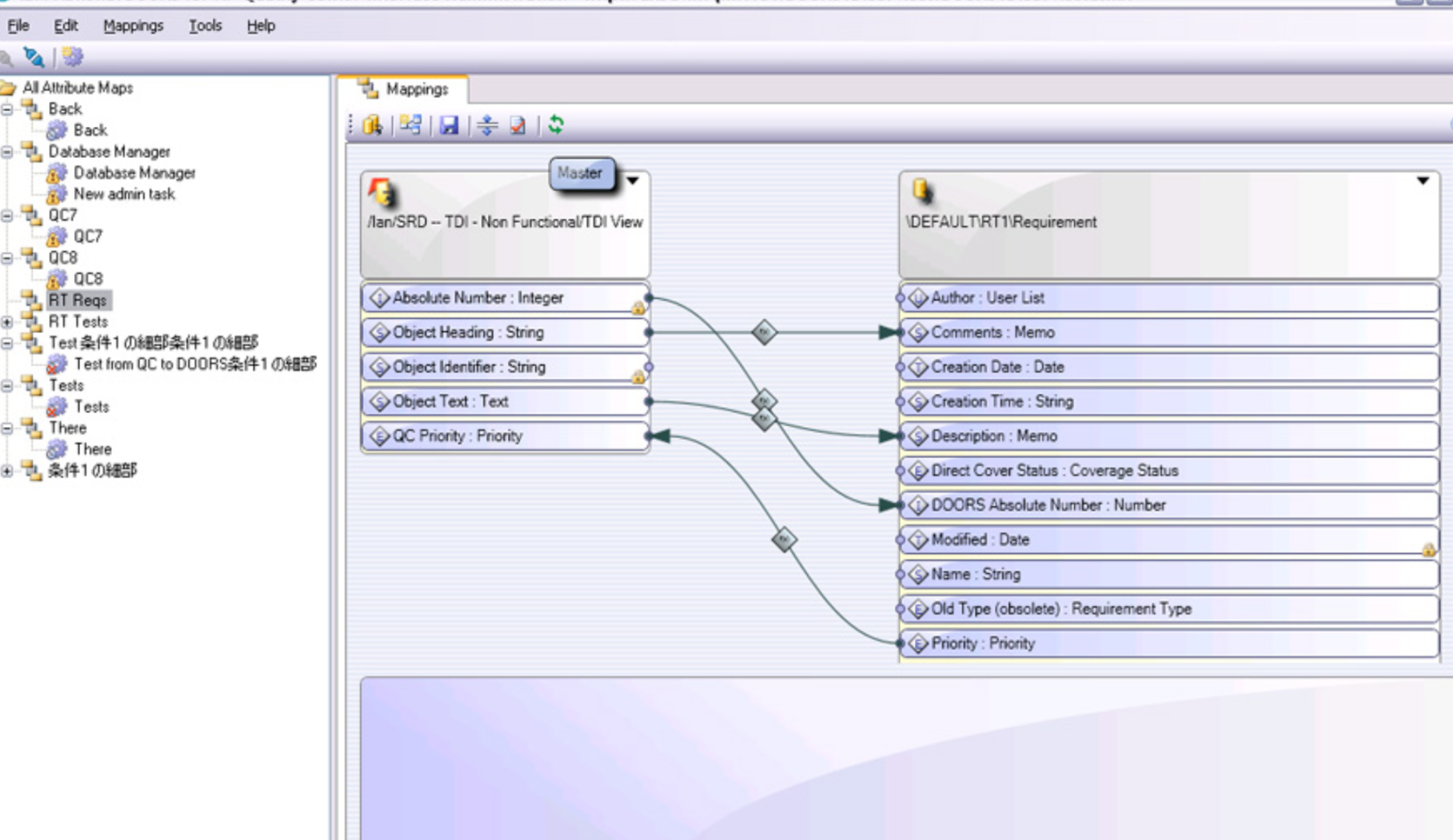Collapse the QC7 map node

tap(7, 215)
